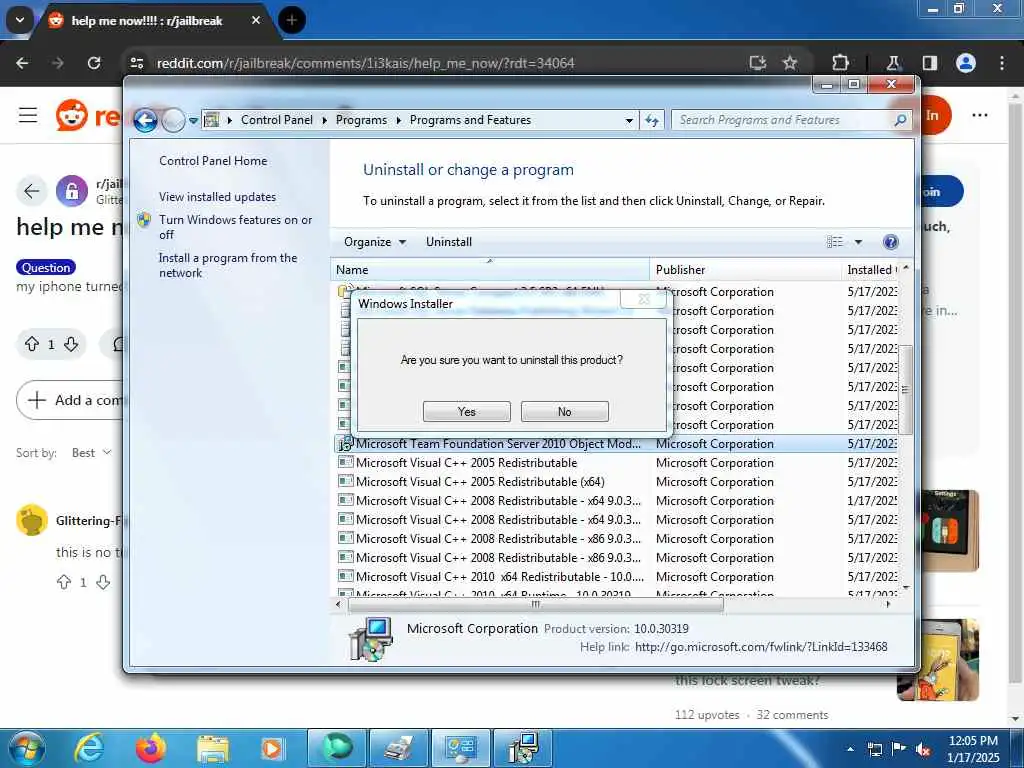Select Microsoft Visual C++ 2005 Redistributable (x64)
Viewport: 1024px width, 768px height.
[x=616, y=481]
